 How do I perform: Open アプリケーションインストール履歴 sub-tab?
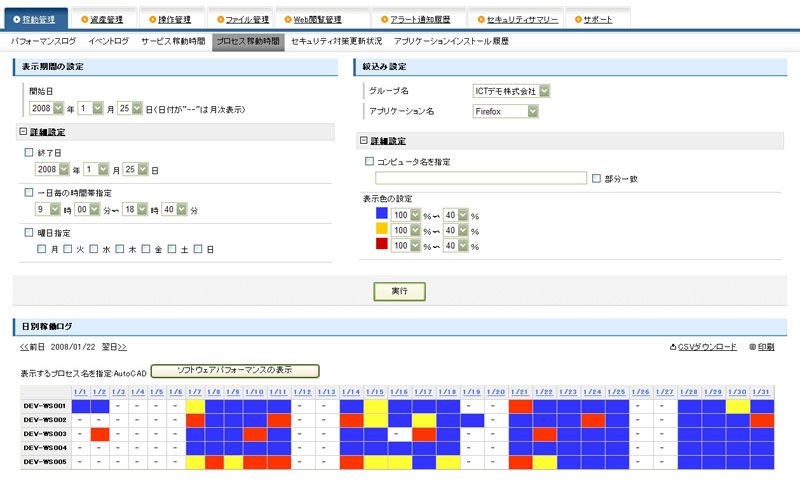pos(451,41)
